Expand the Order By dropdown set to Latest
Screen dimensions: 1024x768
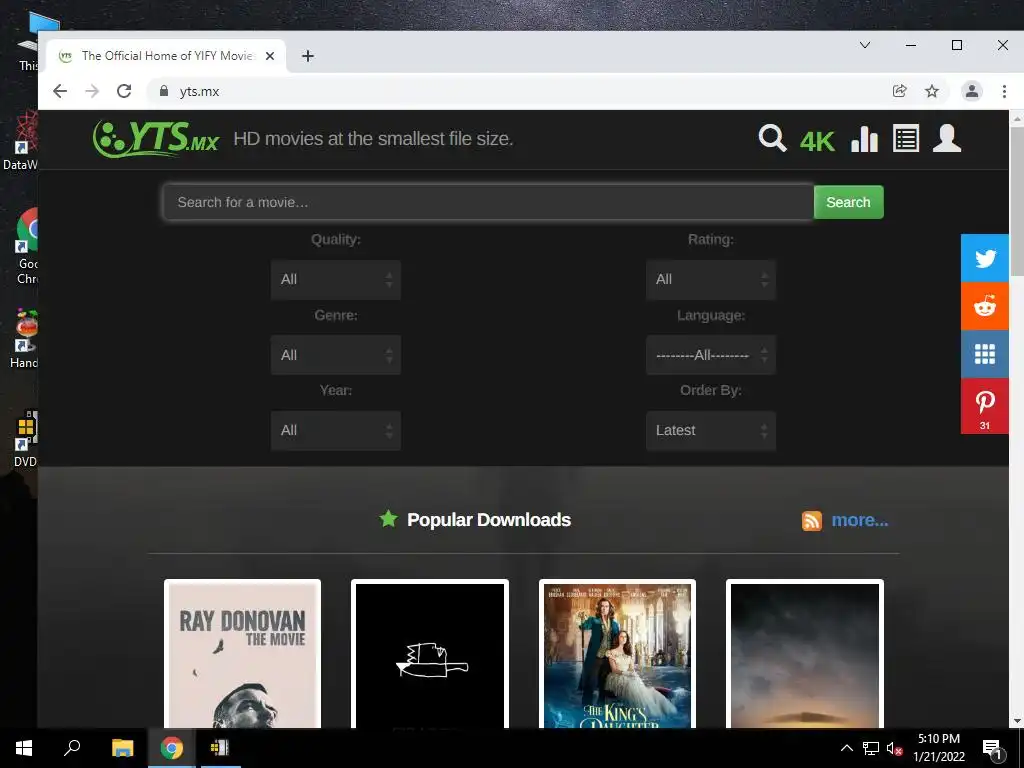tap(711, 430)
